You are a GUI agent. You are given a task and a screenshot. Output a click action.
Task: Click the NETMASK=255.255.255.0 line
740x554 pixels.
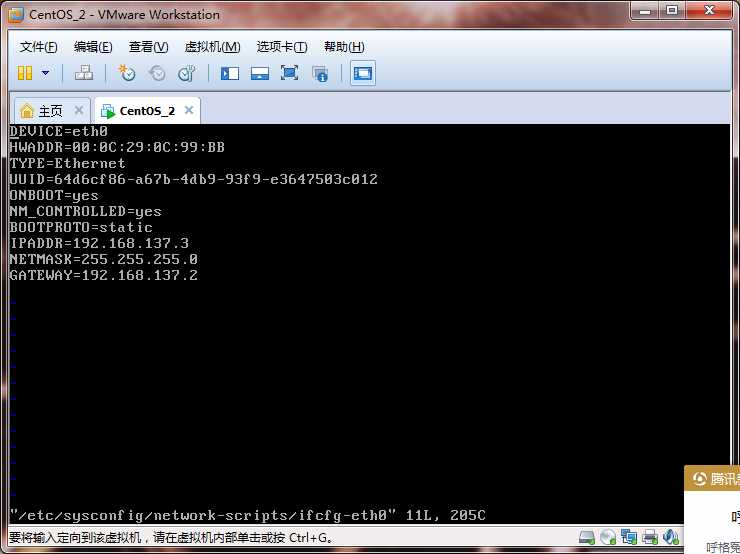click(103, 260)
